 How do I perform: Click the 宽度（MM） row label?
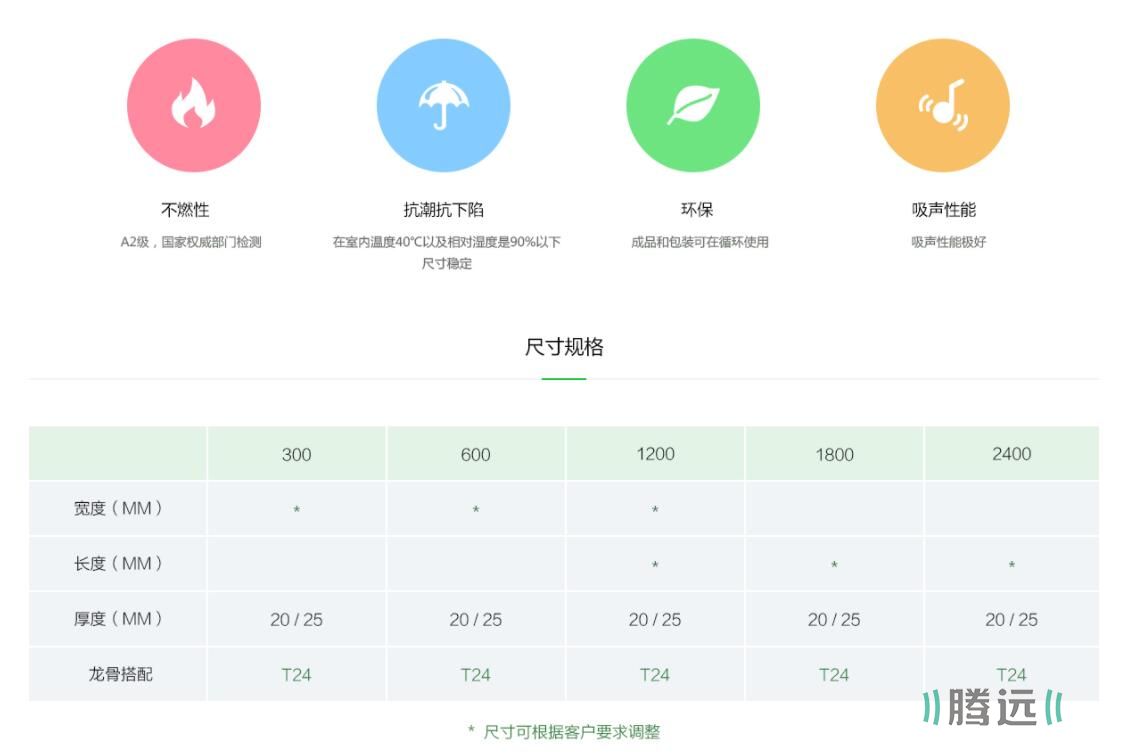tap(118, 508)
